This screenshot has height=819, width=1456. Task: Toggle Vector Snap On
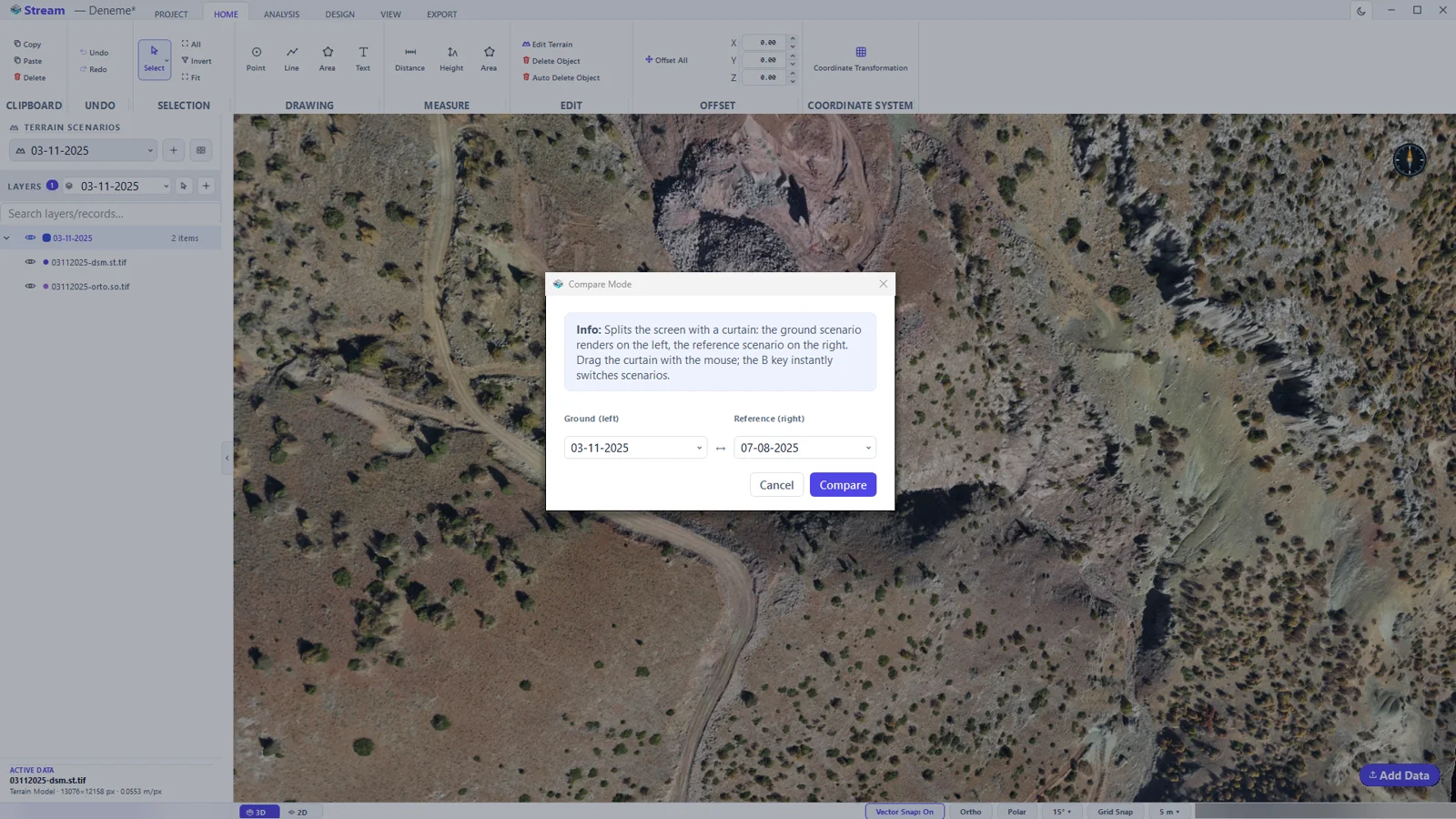pyautogui.click(x=905, y=812)
